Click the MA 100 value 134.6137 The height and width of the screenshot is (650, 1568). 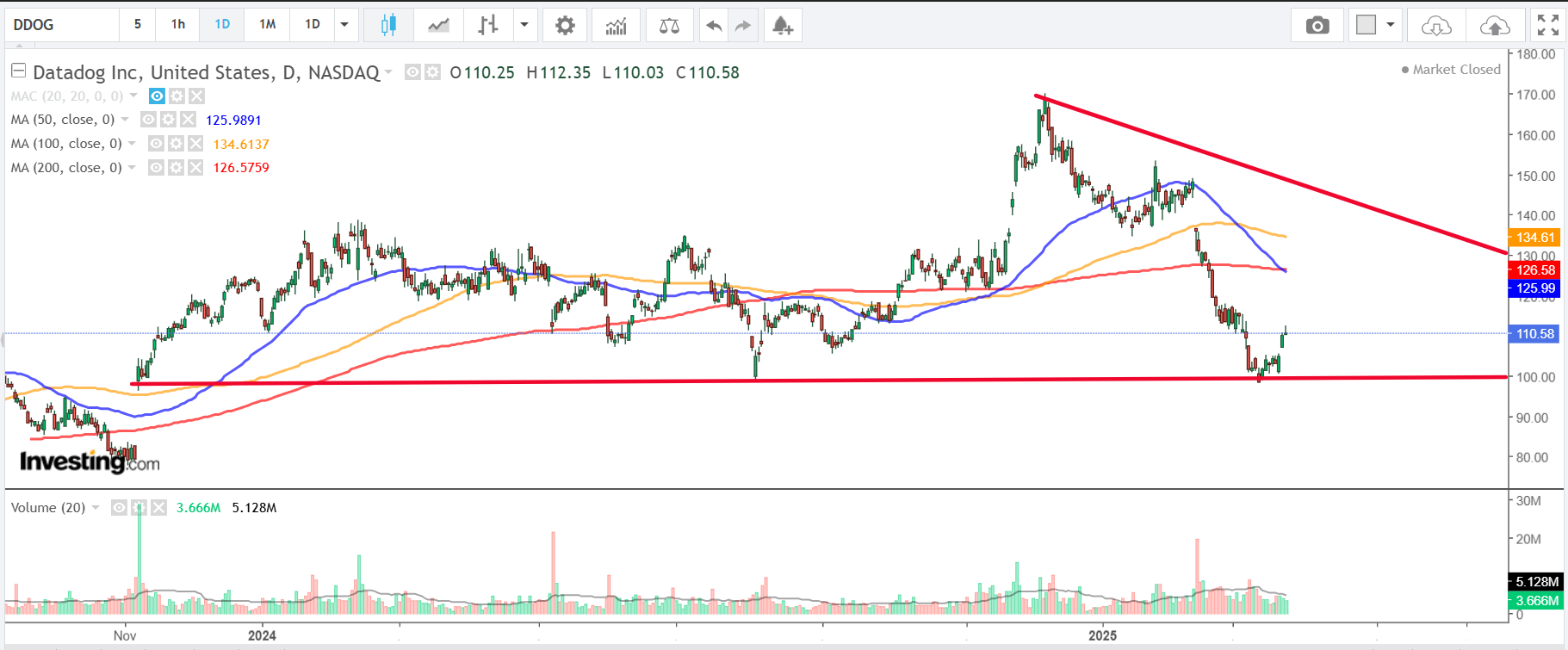(x=241, y=144)
